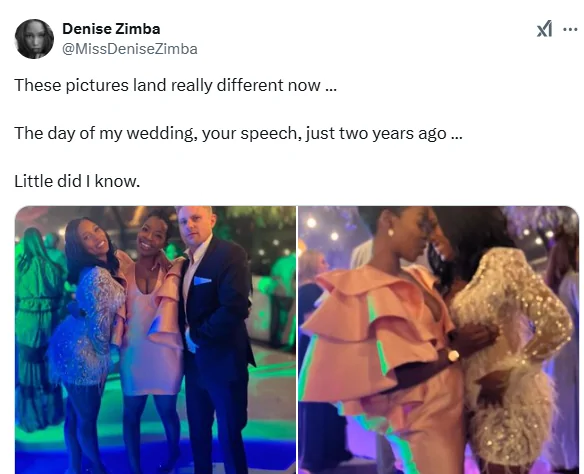The width and height of the screenshot is (584, 474).
Task: Click the white pocket square on the suit
Action: 202,280
